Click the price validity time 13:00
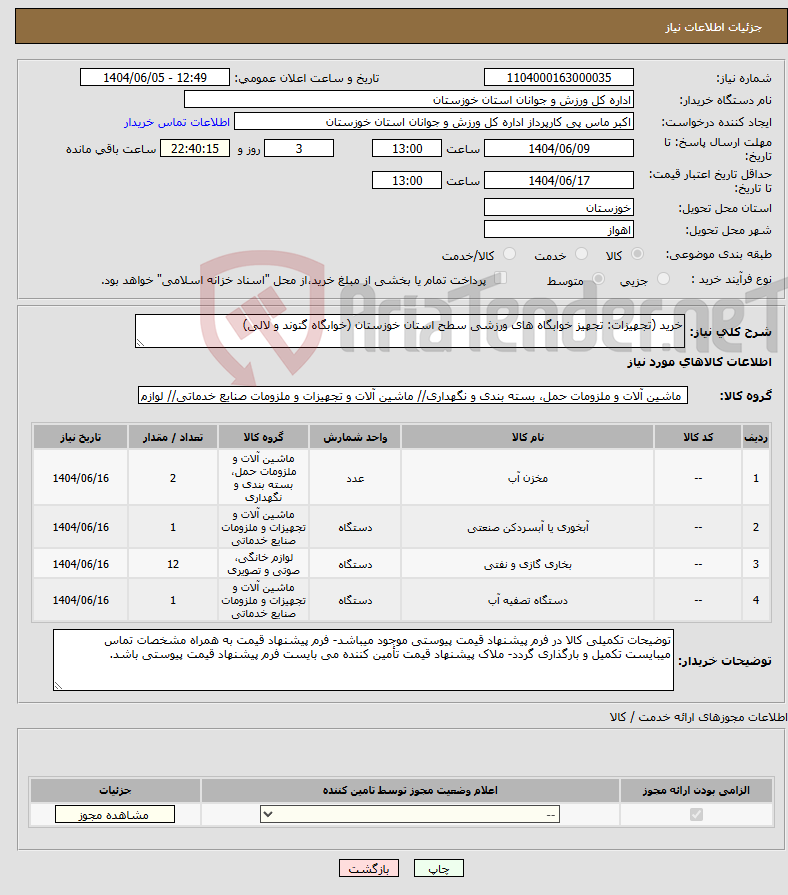 coord(407,180)
